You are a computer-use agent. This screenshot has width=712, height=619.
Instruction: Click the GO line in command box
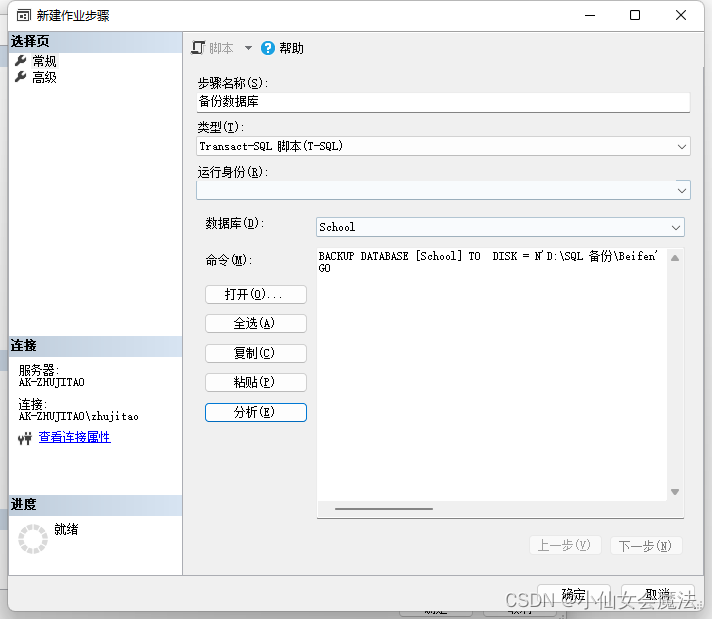click(325, 268)
